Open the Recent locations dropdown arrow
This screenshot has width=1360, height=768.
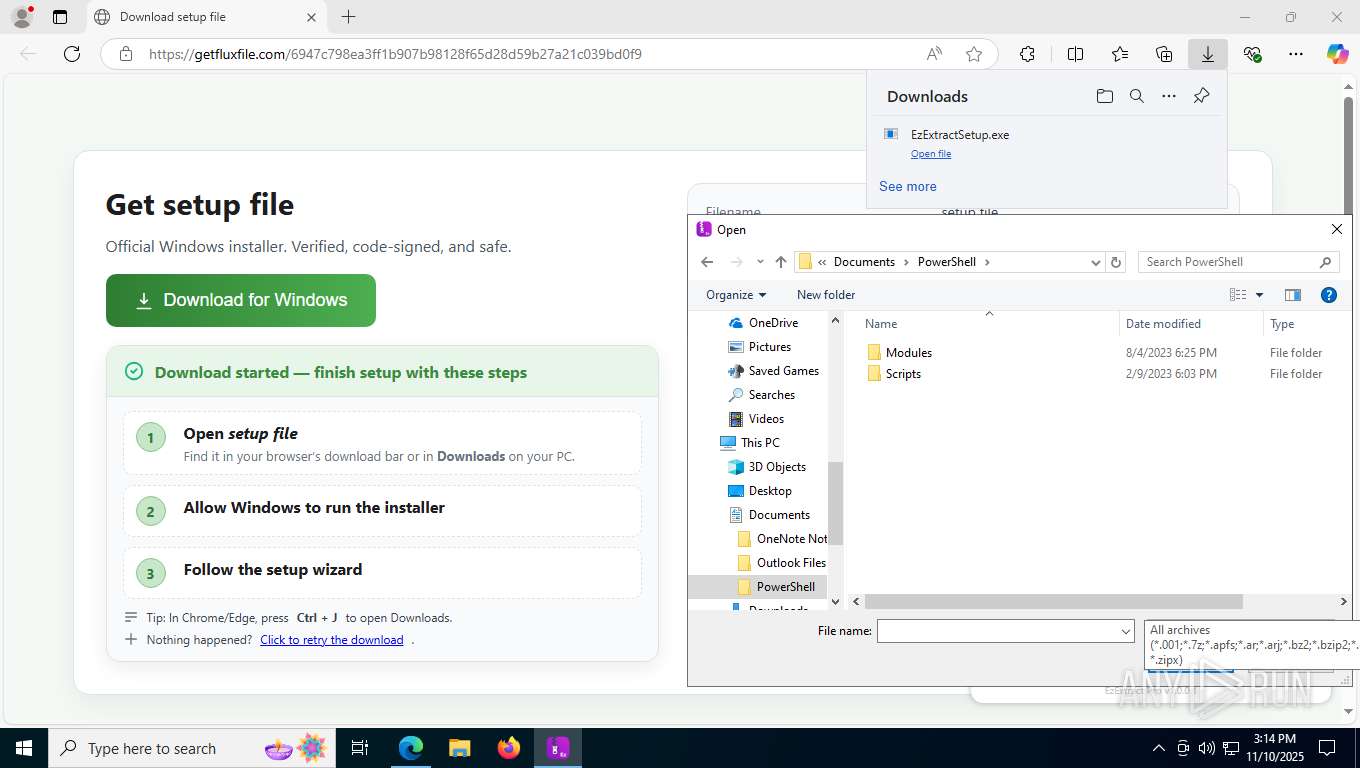tap(760, 262)
